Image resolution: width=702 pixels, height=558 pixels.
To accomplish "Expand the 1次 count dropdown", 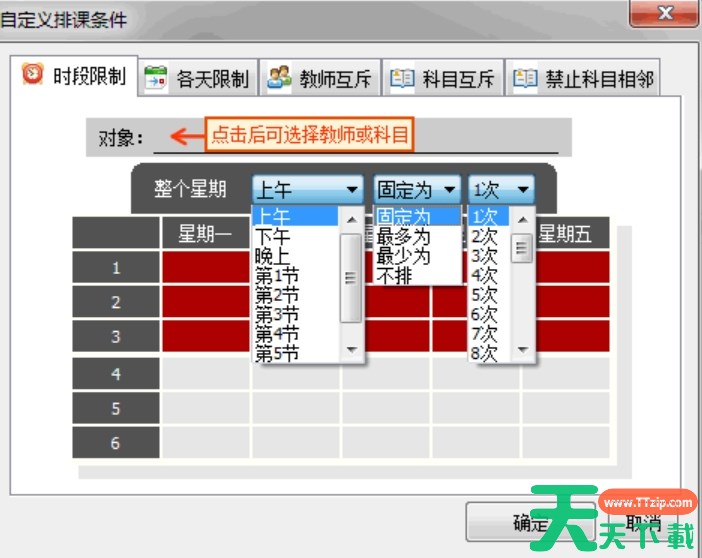I will (x=501, y=189).
